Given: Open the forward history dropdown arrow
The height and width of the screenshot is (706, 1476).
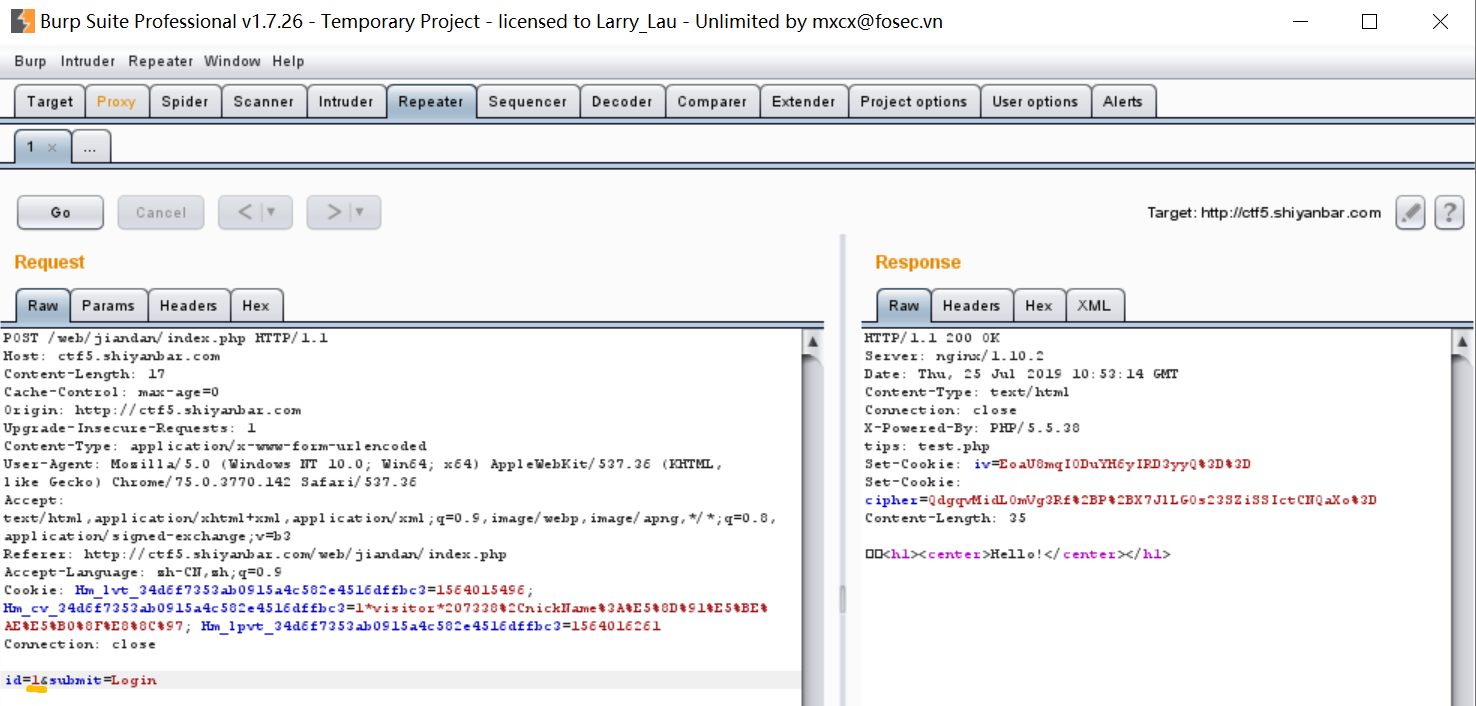Looking at the screenshot, I should click(x=359, y=212).
